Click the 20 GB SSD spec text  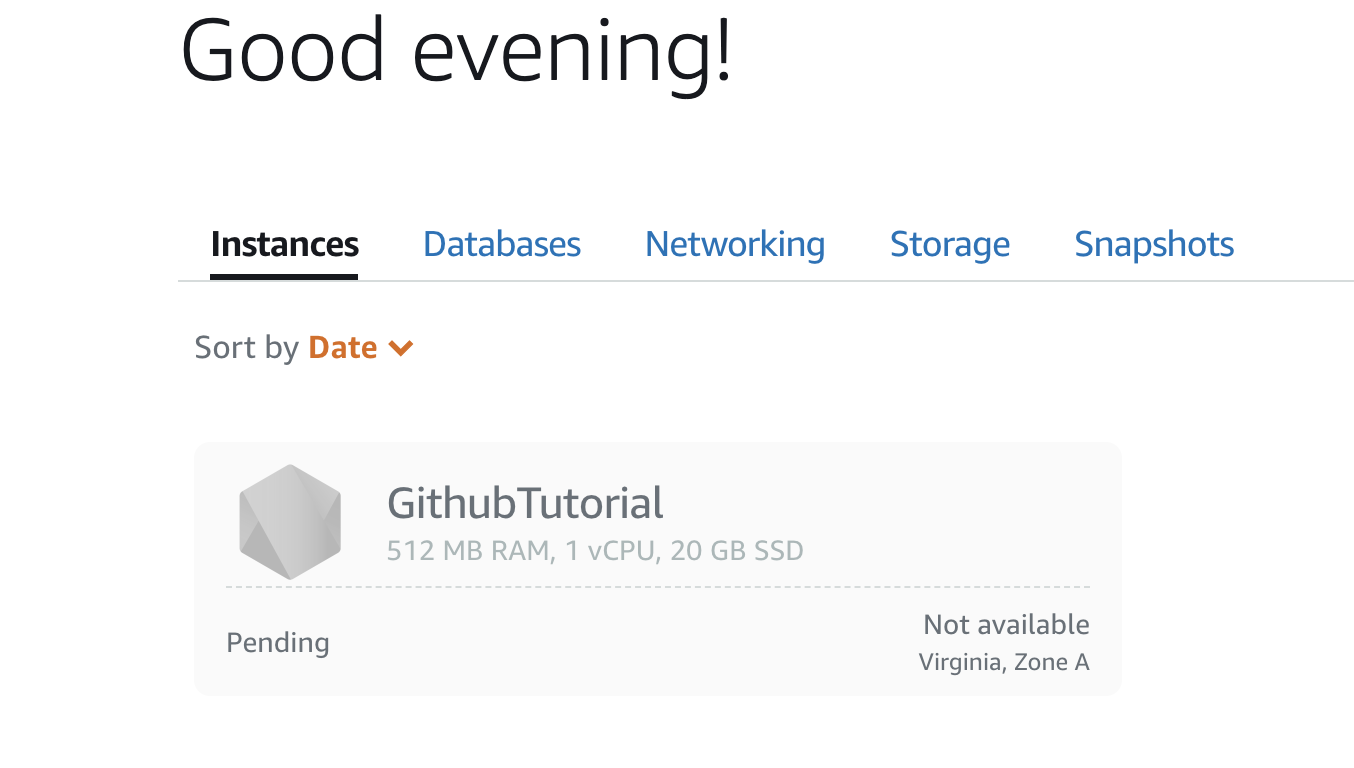[x=737, y=551]
